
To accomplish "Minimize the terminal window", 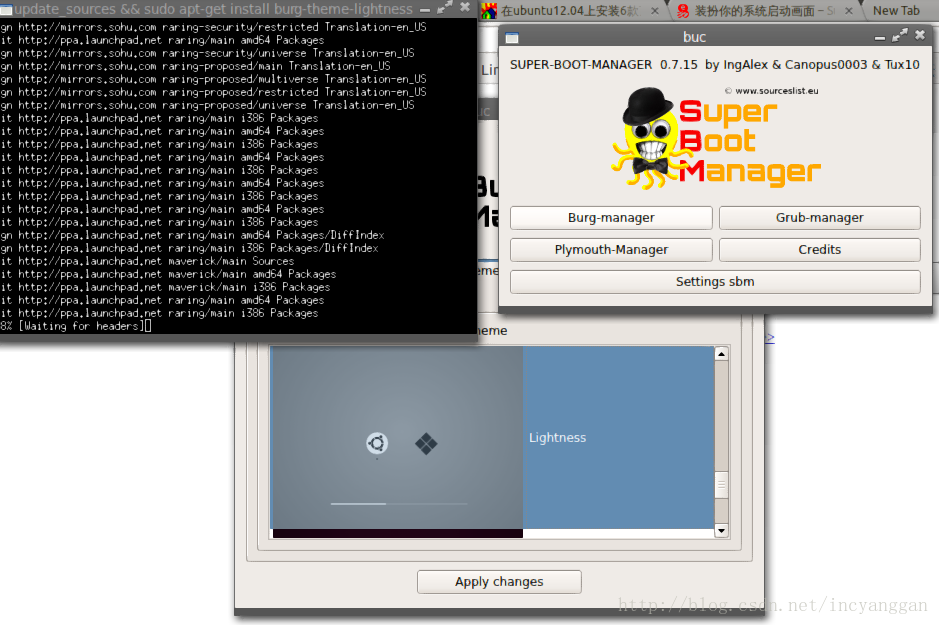I will point(425,10).
